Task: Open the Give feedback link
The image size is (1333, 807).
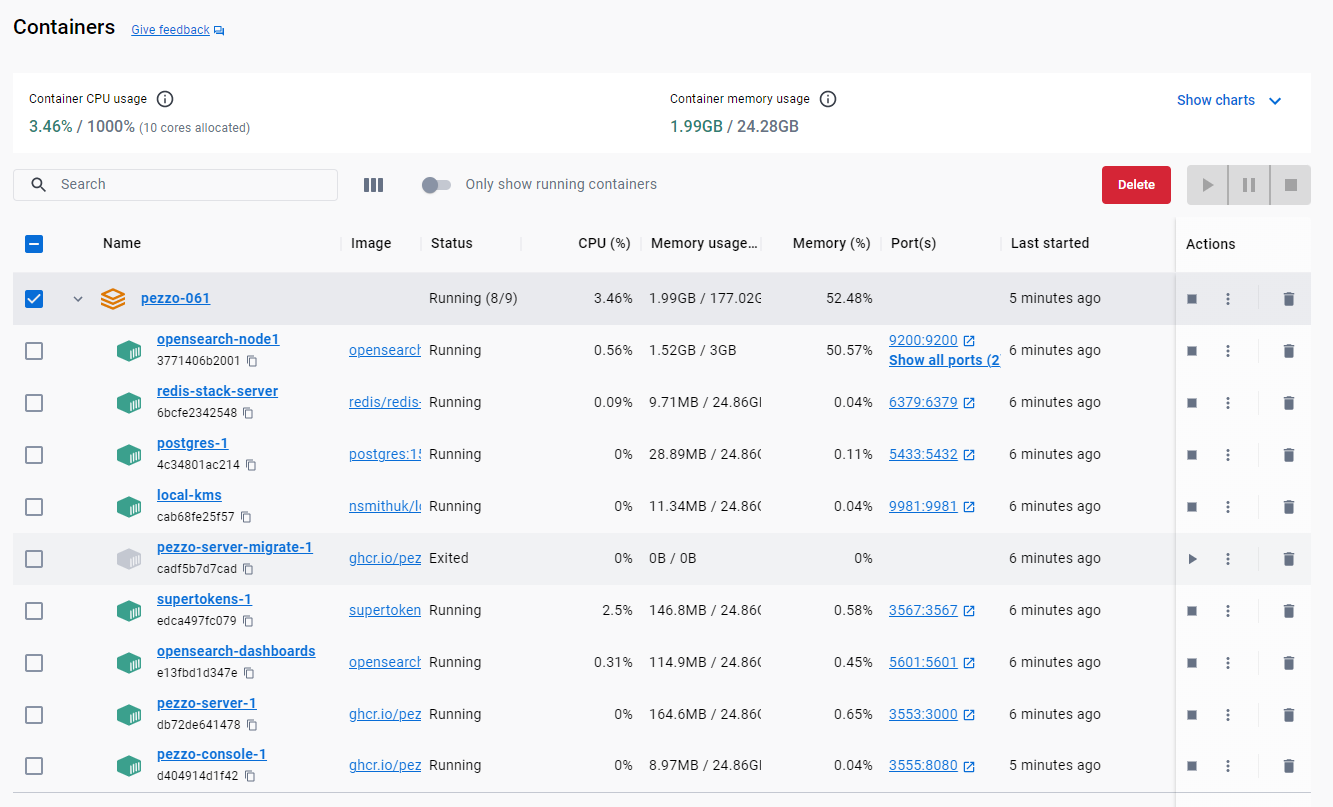Action: [170, 29]
